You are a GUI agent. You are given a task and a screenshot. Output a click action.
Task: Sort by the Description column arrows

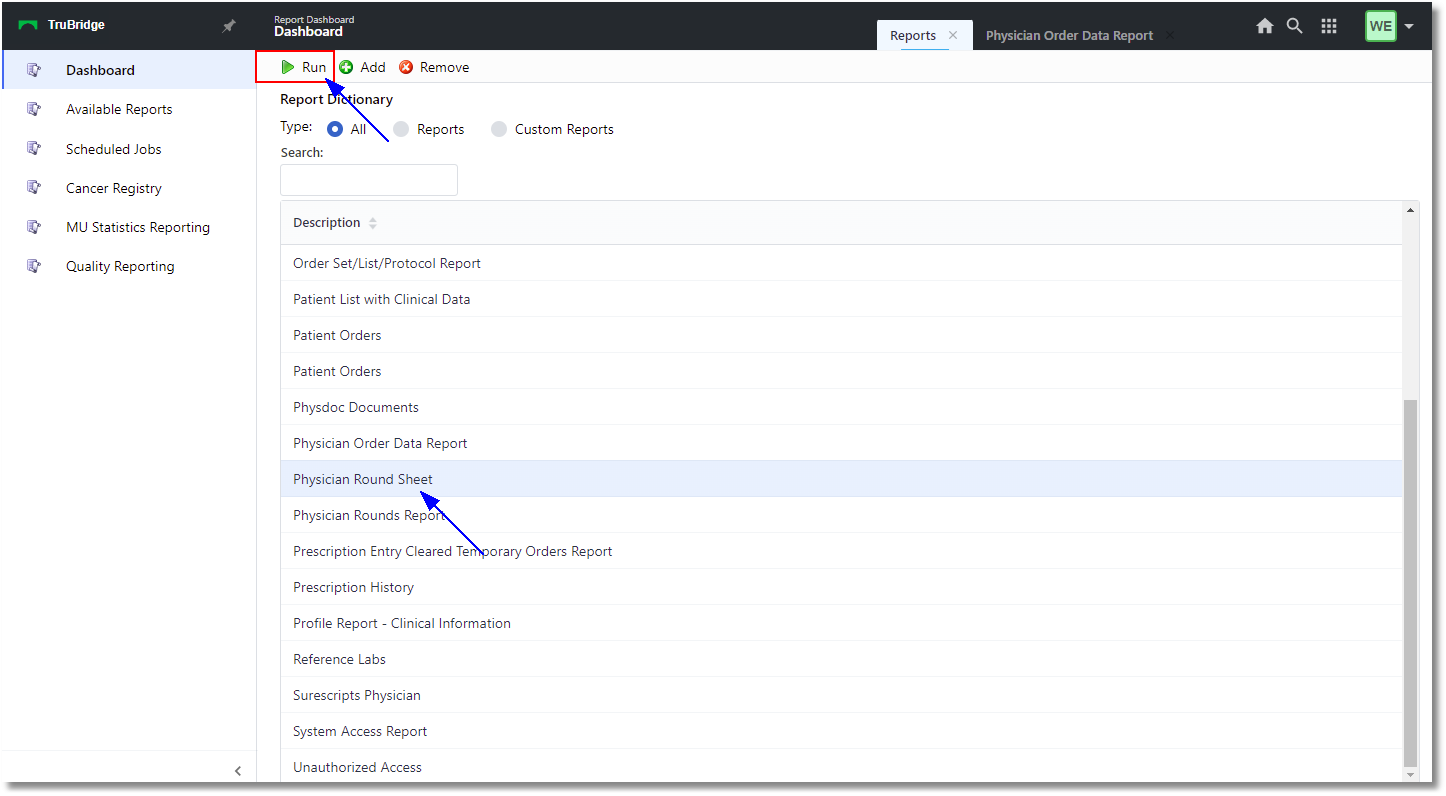click(x=373, y=223)
